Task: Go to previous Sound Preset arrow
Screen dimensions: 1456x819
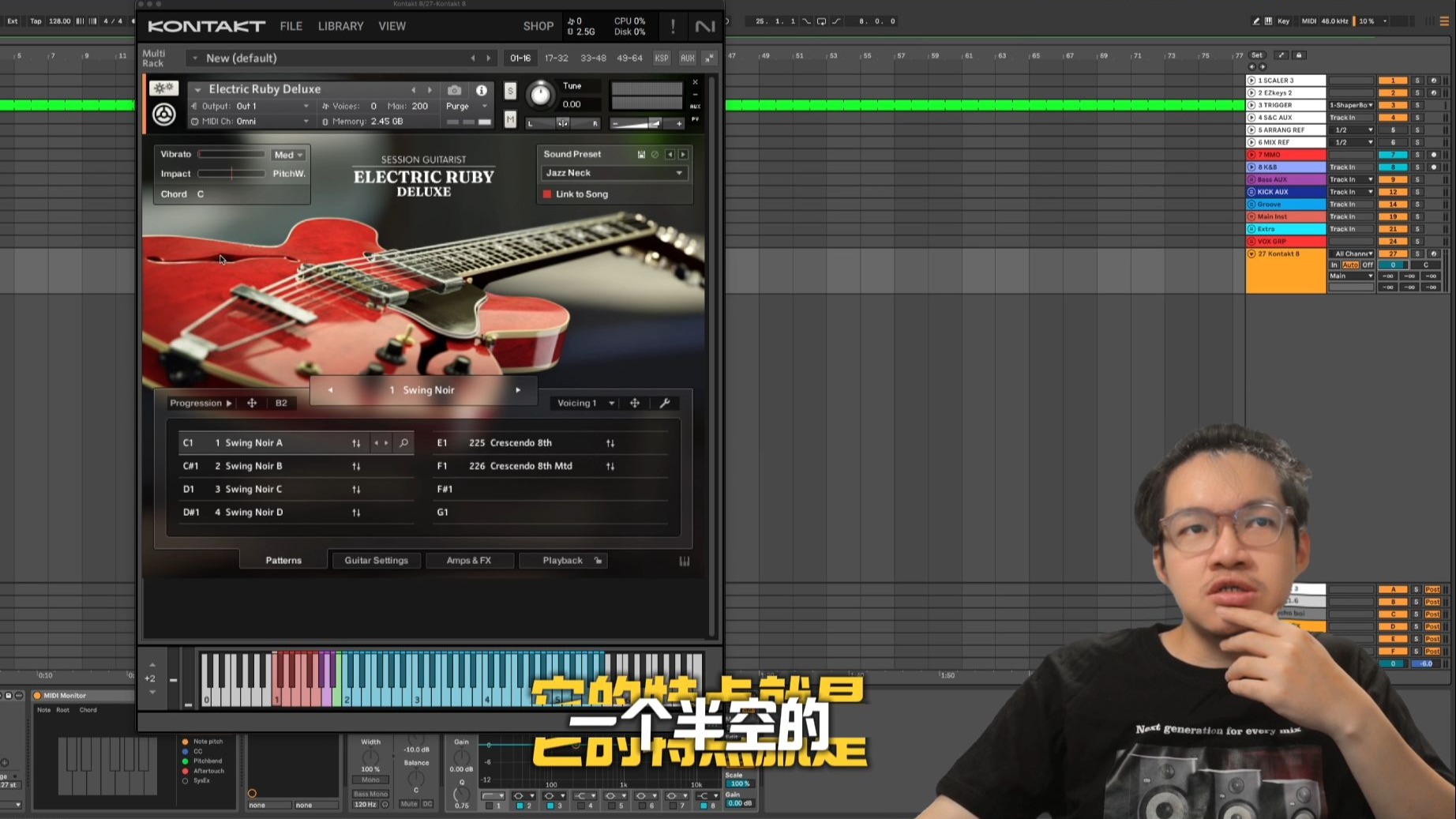Action: coord(670,155)
